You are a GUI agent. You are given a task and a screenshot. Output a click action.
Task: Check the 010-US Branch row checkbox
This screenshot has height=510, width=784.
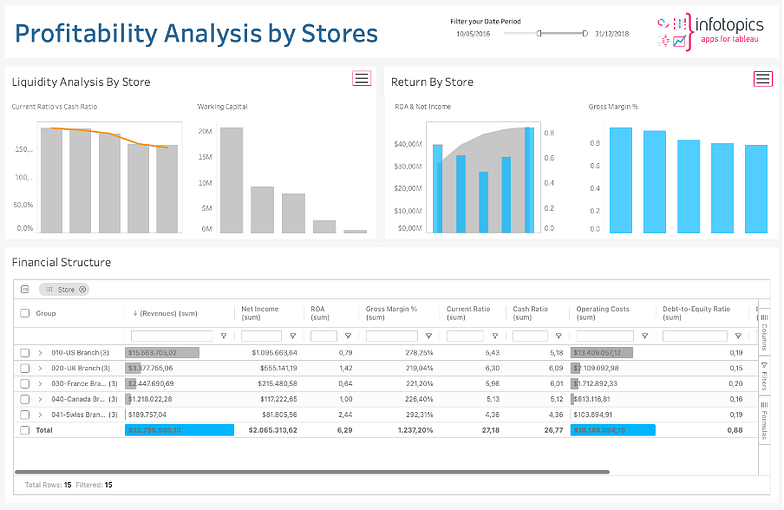point(25,353)
